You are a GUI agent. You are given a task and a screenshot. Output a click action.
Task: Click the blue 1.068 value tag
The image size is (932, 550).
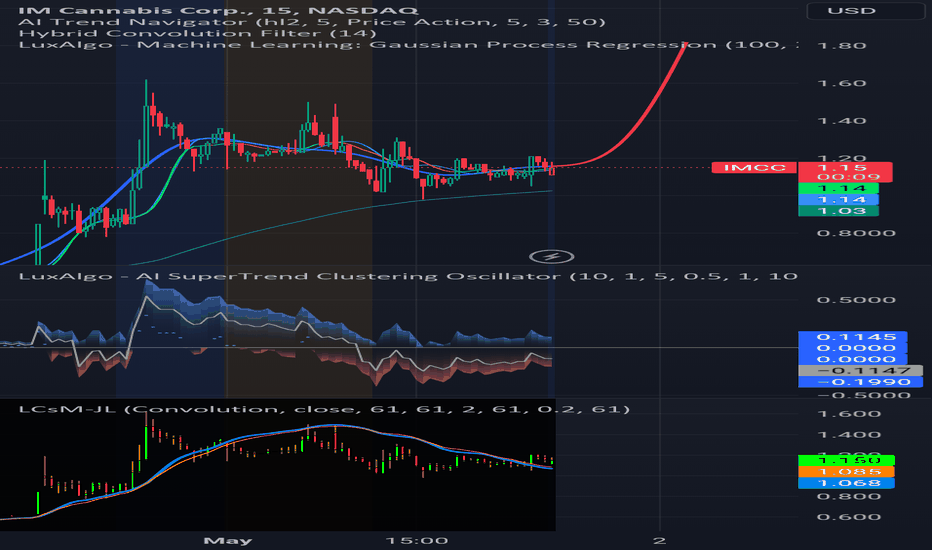[x=846, y=483]
